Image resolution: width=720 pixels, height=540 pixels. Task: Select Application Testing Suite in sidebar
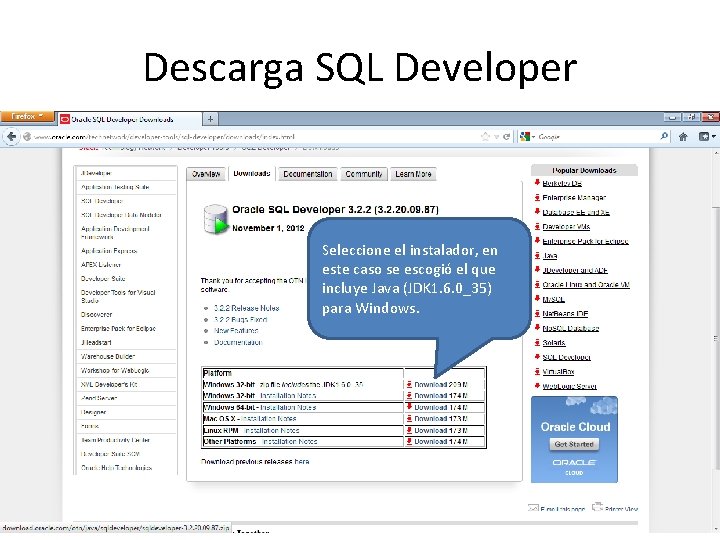[115, 187]
